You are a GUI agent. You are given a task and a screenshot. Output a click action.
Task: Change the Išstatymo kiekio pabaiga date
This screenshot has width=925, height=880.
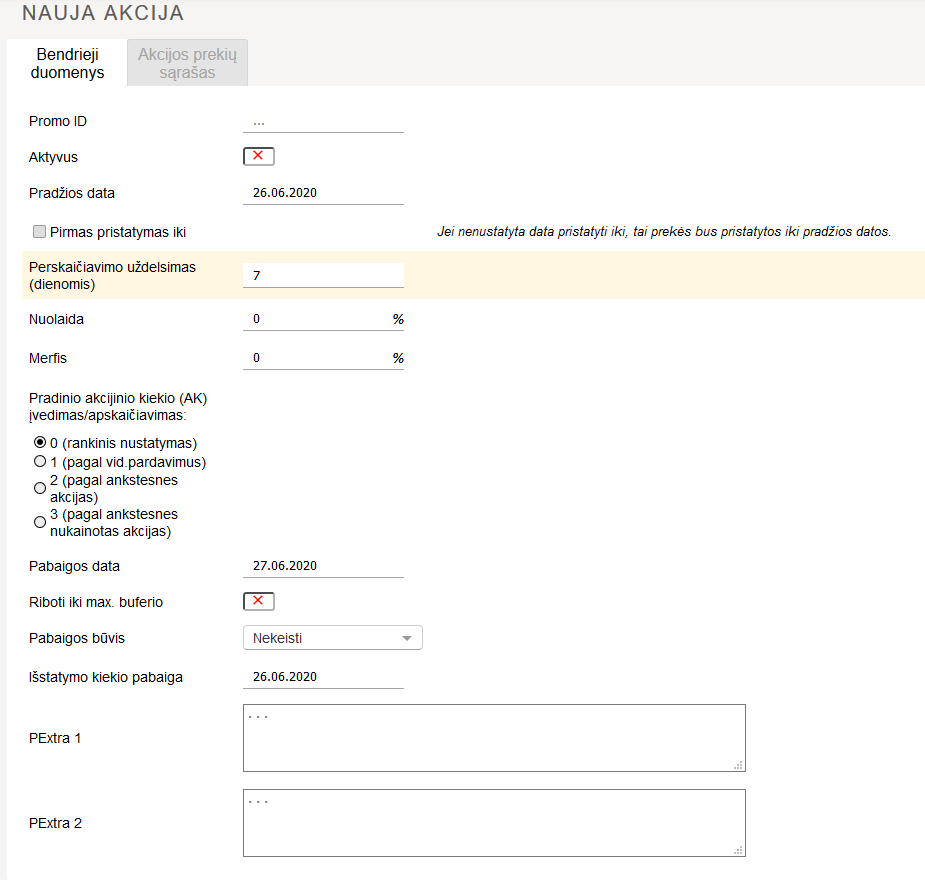tap(322, 677)
